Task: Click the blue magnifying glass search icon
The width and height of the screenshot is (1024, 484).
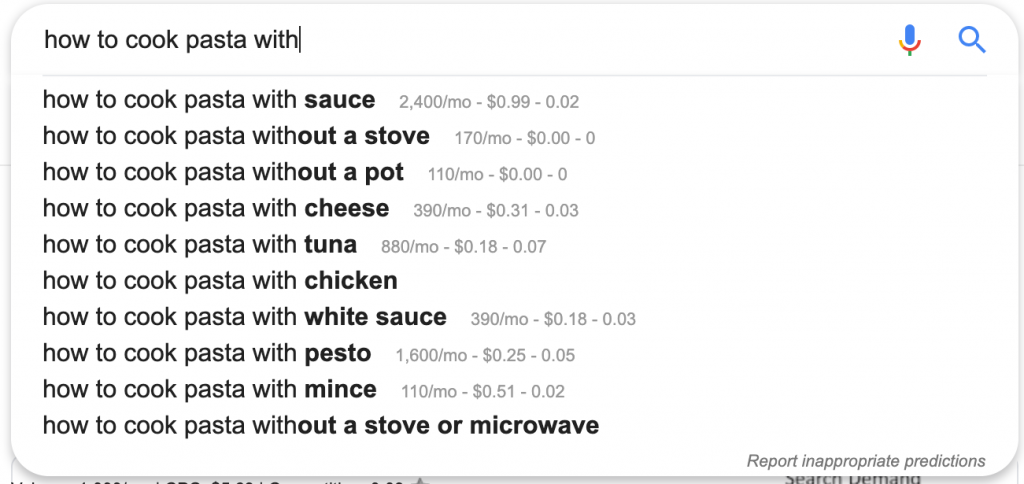Action: 972,40
